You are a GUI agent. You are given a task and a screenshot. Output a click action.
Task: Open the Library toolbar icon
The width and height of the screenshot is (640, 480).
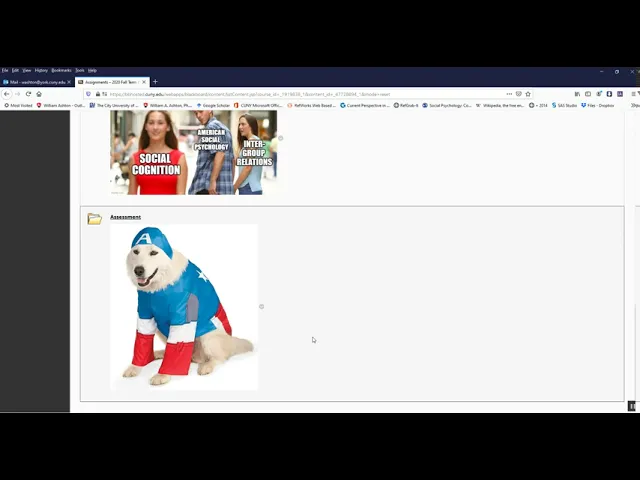click(x=577, y=94)
